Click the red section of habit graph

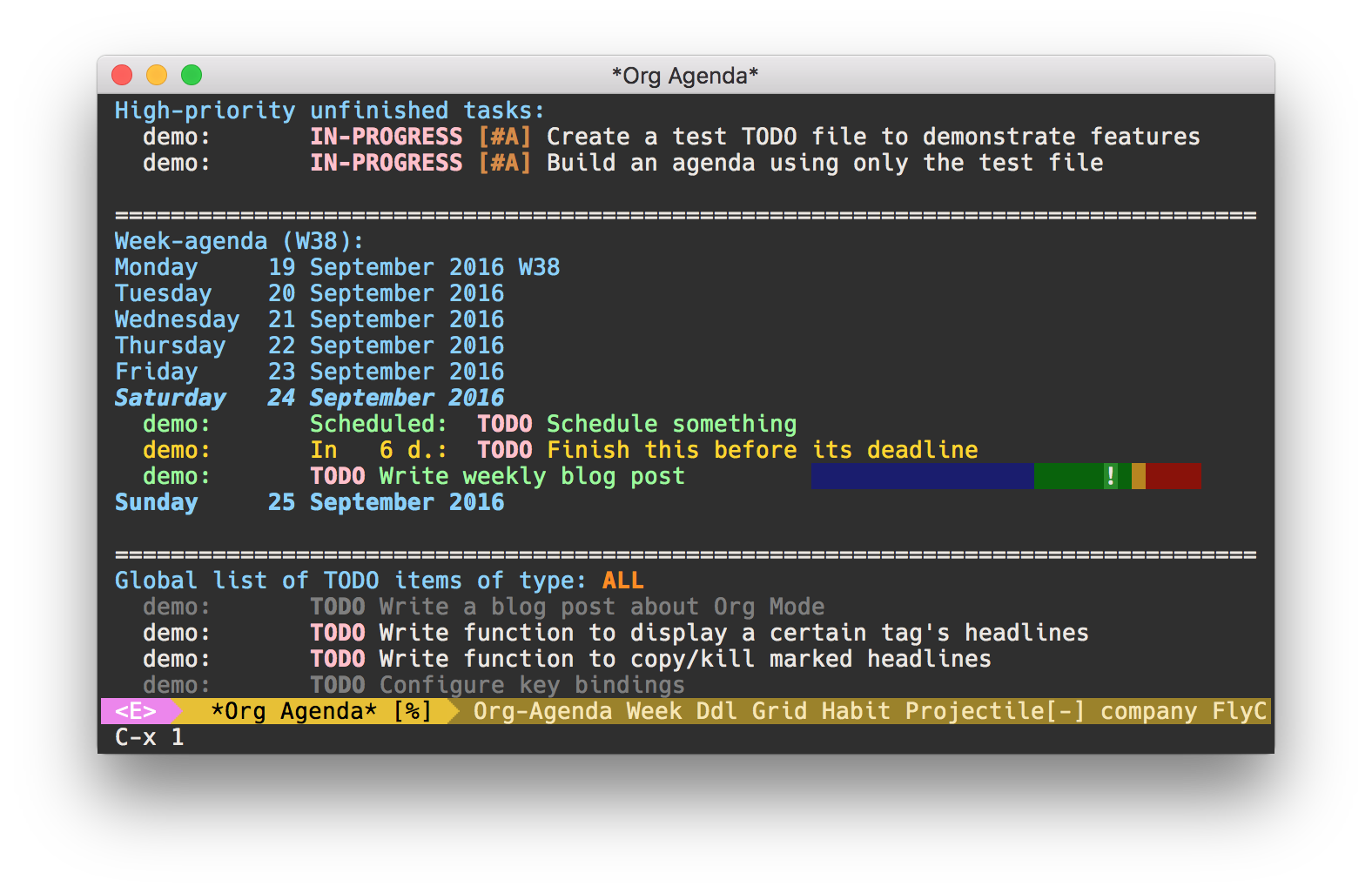click(1174, 476)
